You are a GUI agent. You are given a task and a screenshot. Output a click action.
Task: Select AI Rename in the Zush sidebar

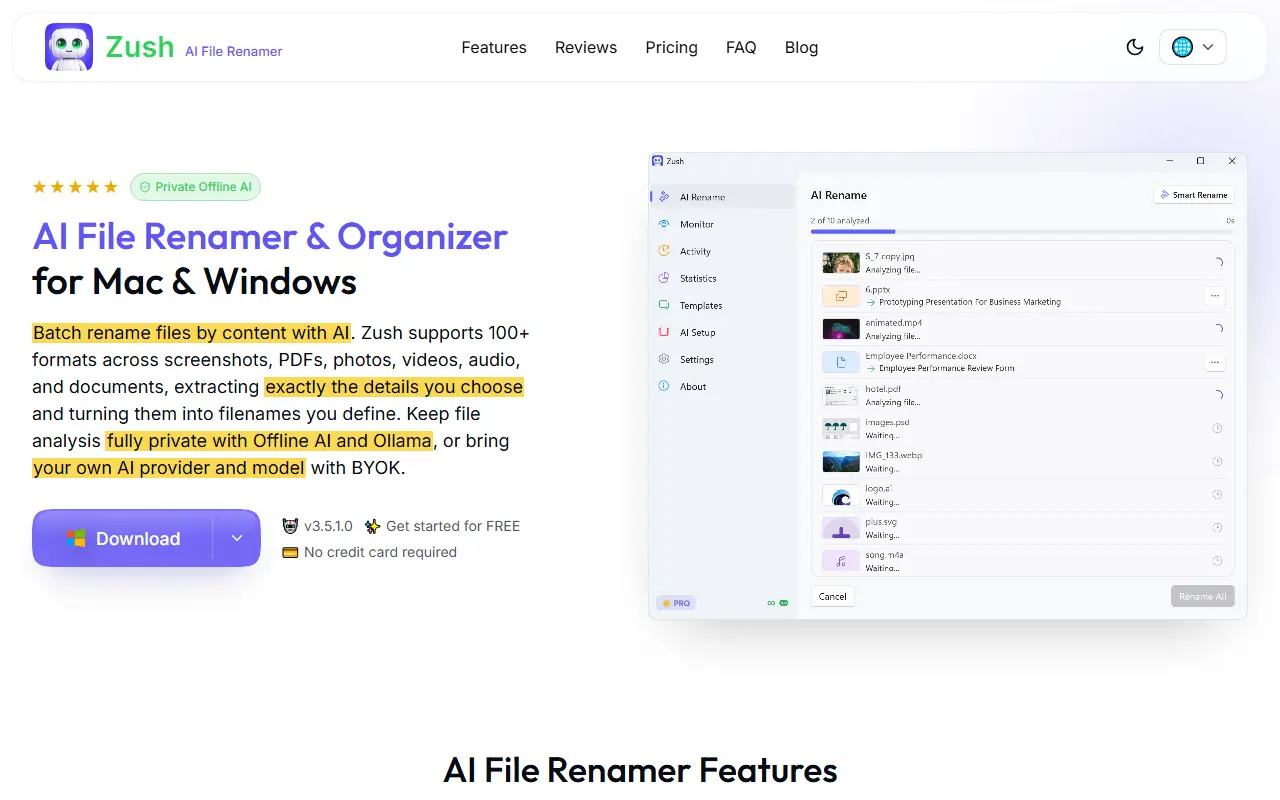(723, 197)
